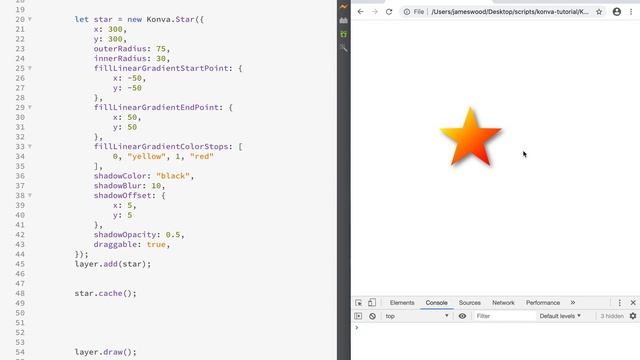Click the shadowBlur: 10 line
This screenshot has width=640, height=360.
[129, 186]
